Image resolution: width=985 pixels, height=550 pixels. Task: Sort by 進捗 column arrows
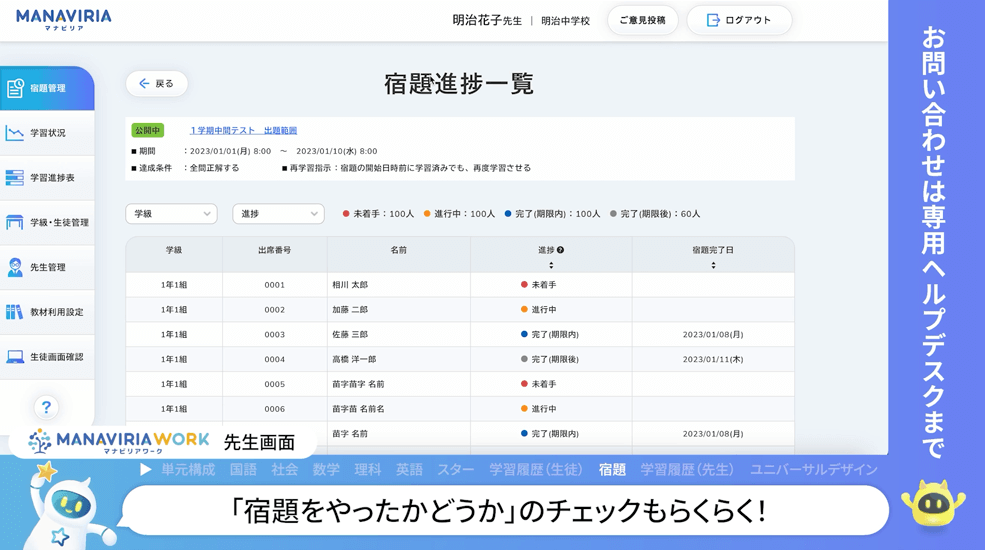(x=551, y=265)
